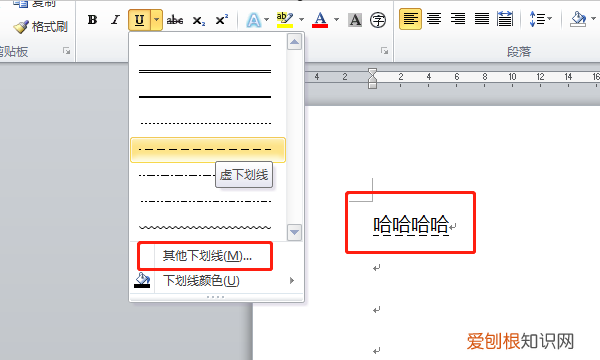Viewport: 600px width, 360px height.
Task: Apply yellow text highlight color
Action: click(x=285, y=20)
